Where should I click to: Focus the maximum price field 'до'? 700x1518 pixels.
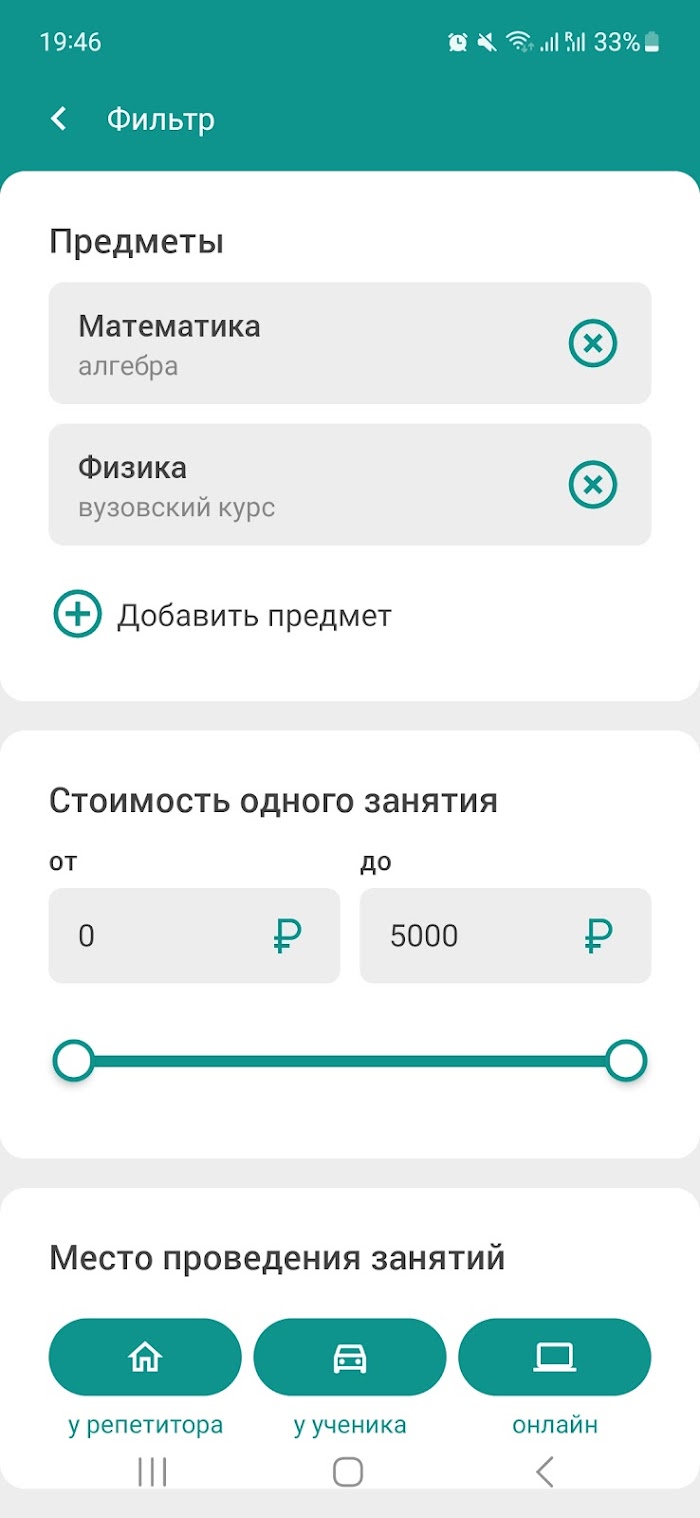[505, 936]
